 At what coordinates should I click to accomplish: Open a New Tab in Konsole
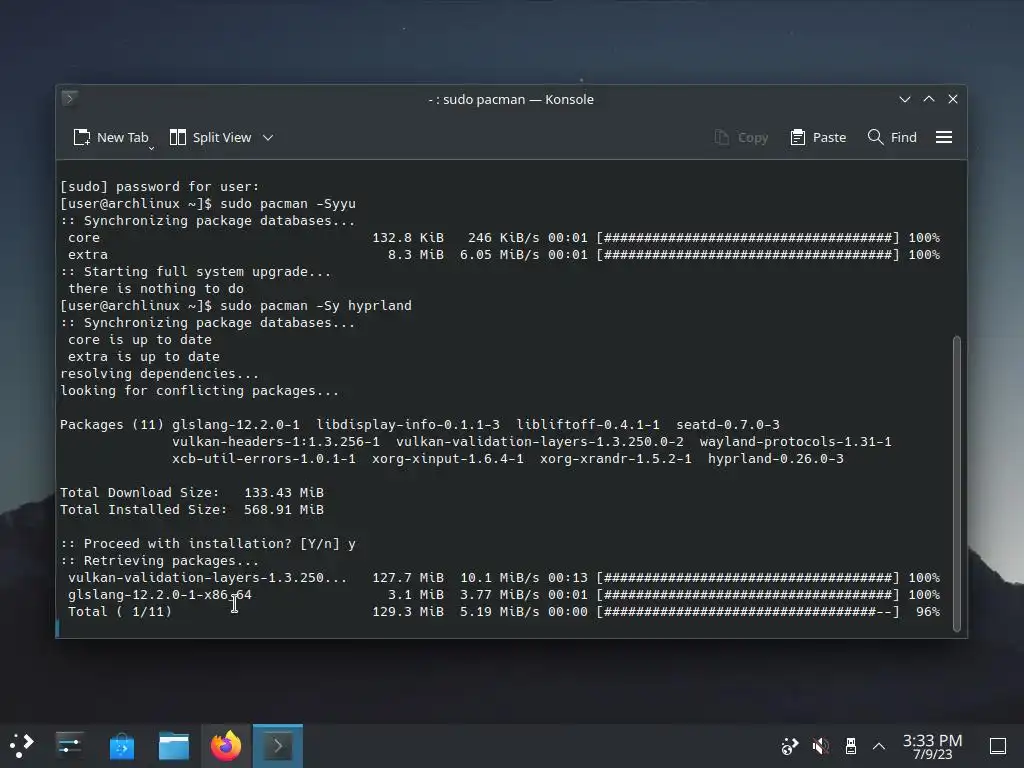(x=110, y=137)
